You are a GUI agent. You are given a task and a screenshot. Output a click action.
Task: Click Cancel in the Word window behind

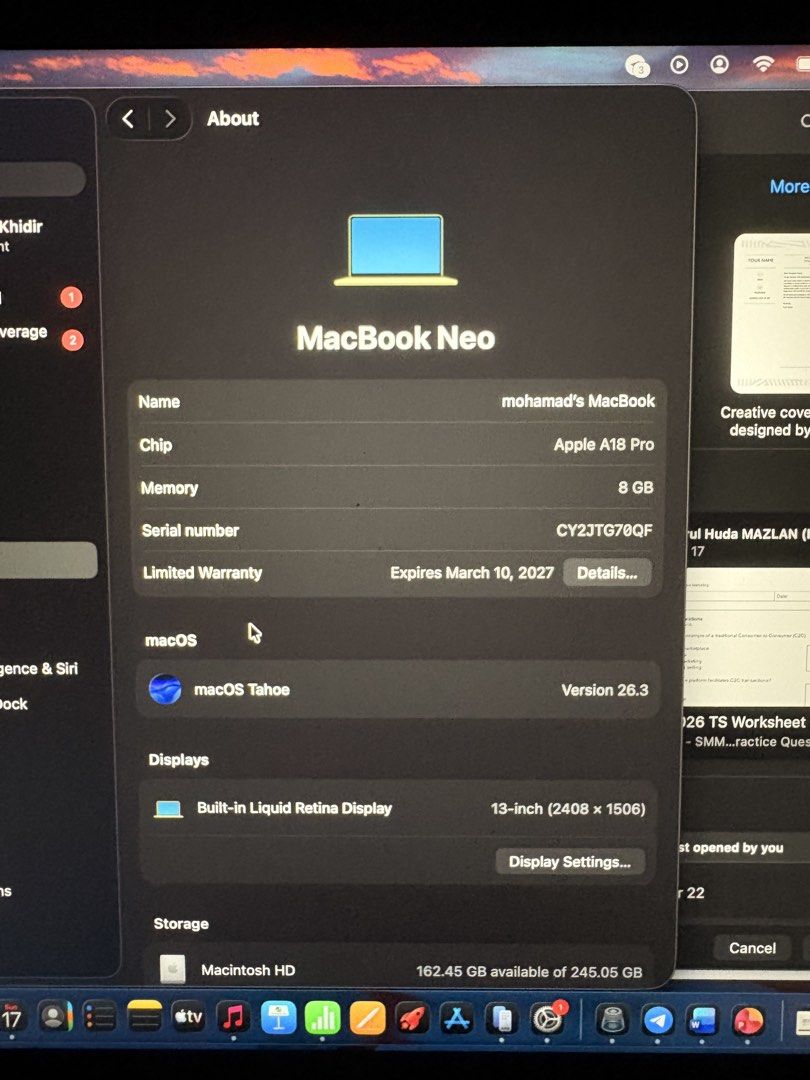point(752,948)
